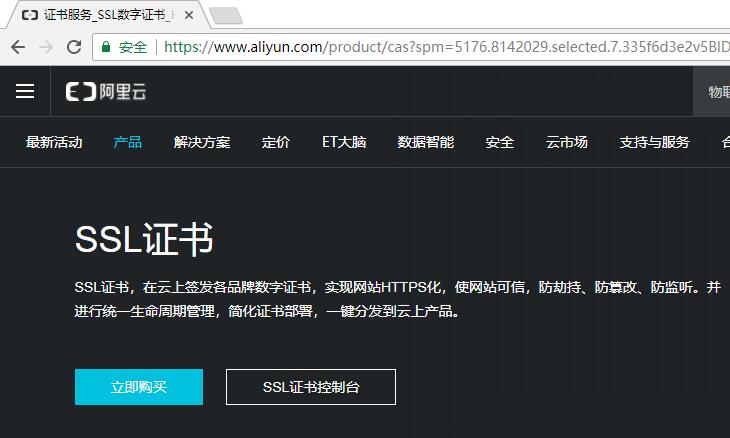Open a new tab with the new-tab button
The image size is (730, 438).
click(226, 16)
